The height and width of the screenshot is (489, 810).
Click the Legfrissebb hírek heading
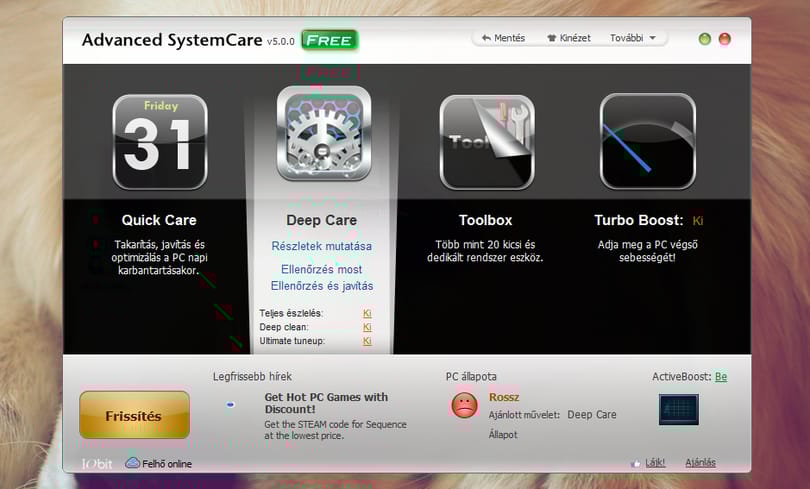point(252,376)
